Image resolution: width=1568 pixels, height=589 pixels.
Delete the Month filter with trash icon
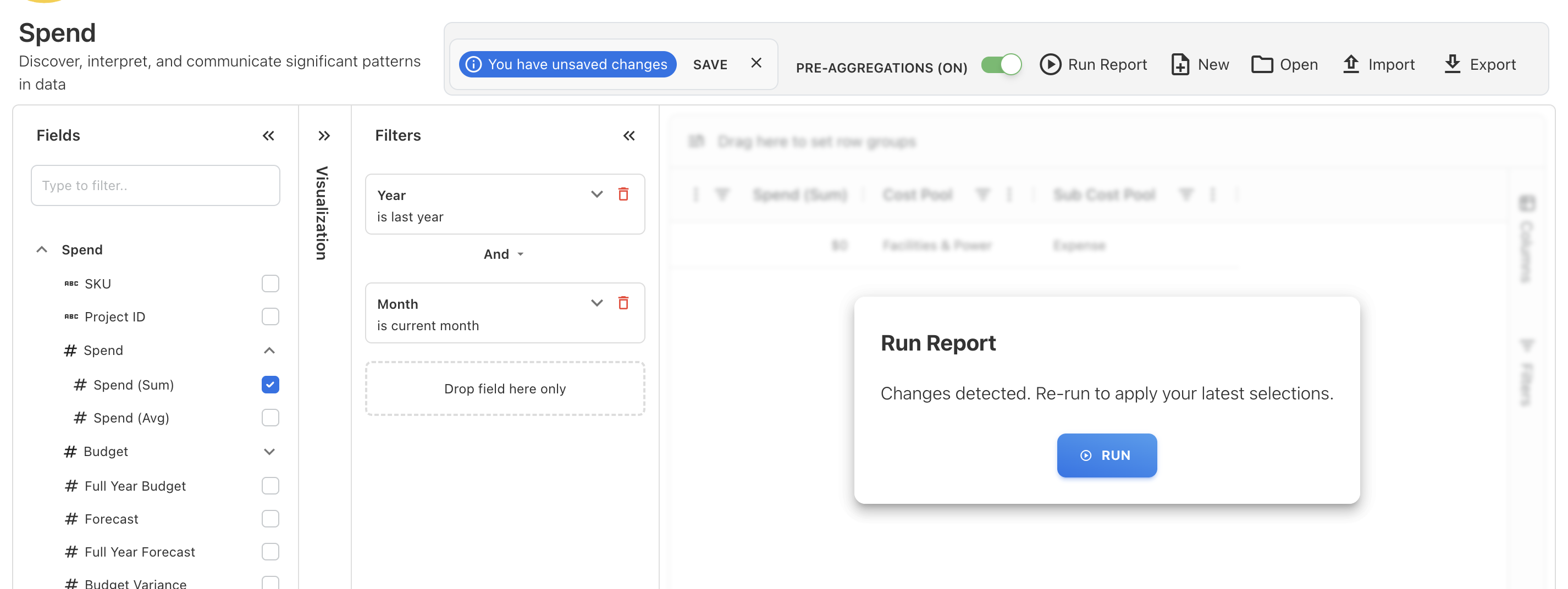point(623,303)
